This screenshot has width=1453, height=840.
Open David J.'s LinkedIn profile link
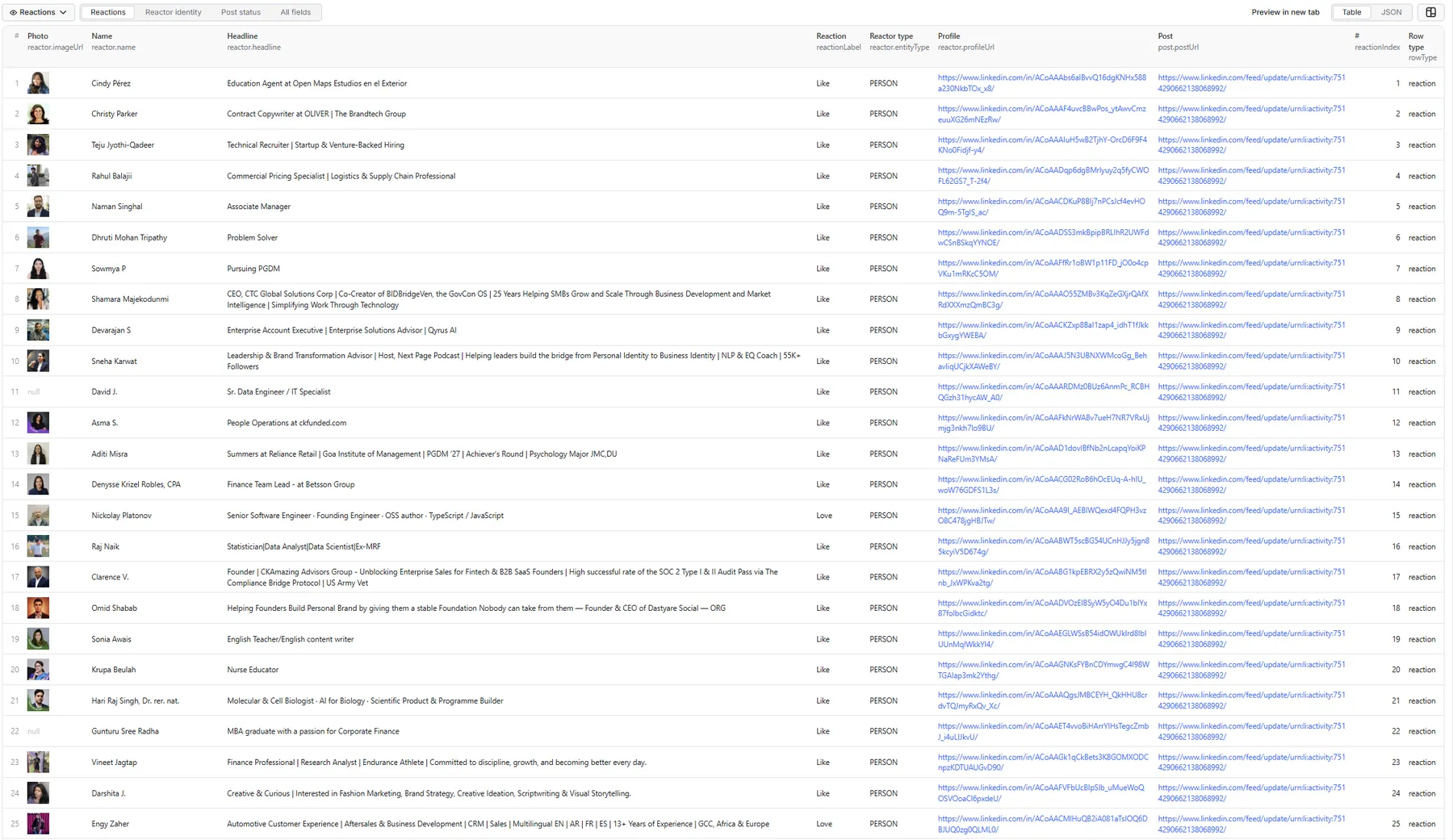point(1044,392)
